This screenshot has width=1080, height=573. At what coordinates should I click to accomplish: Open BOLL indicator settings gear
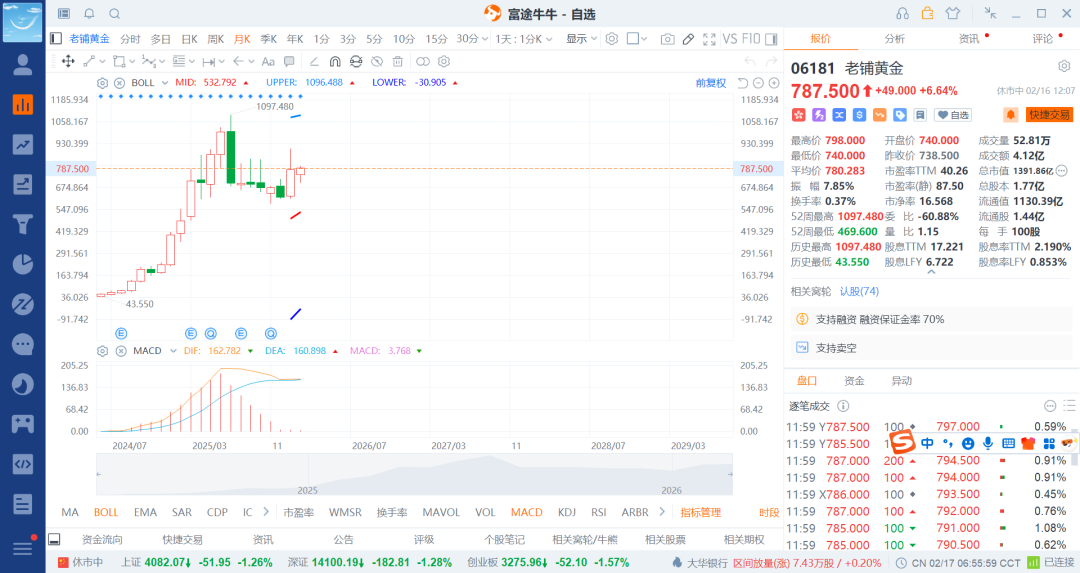103,83
